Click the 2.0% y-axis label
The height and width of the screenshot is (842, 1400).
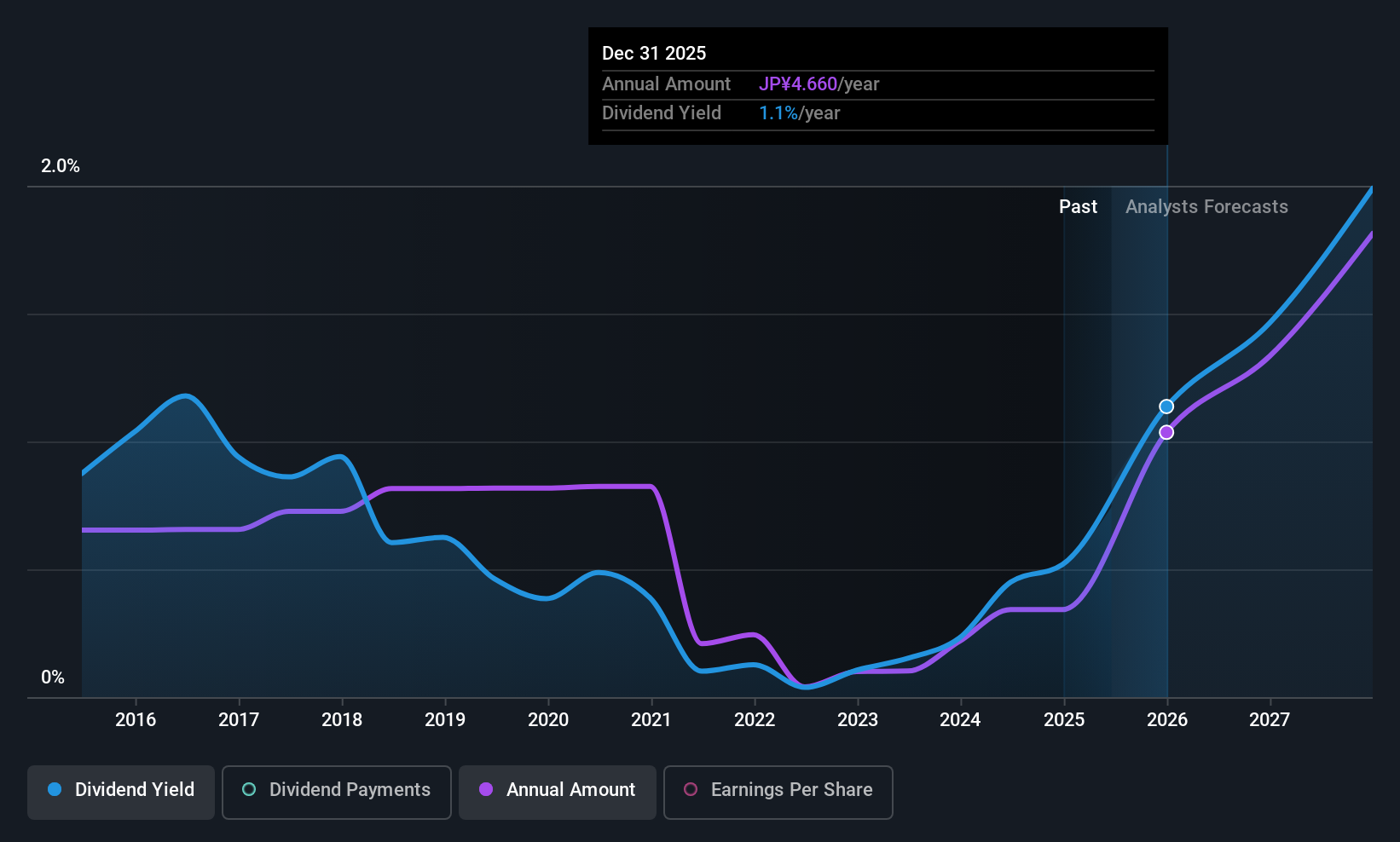[61, 166]
